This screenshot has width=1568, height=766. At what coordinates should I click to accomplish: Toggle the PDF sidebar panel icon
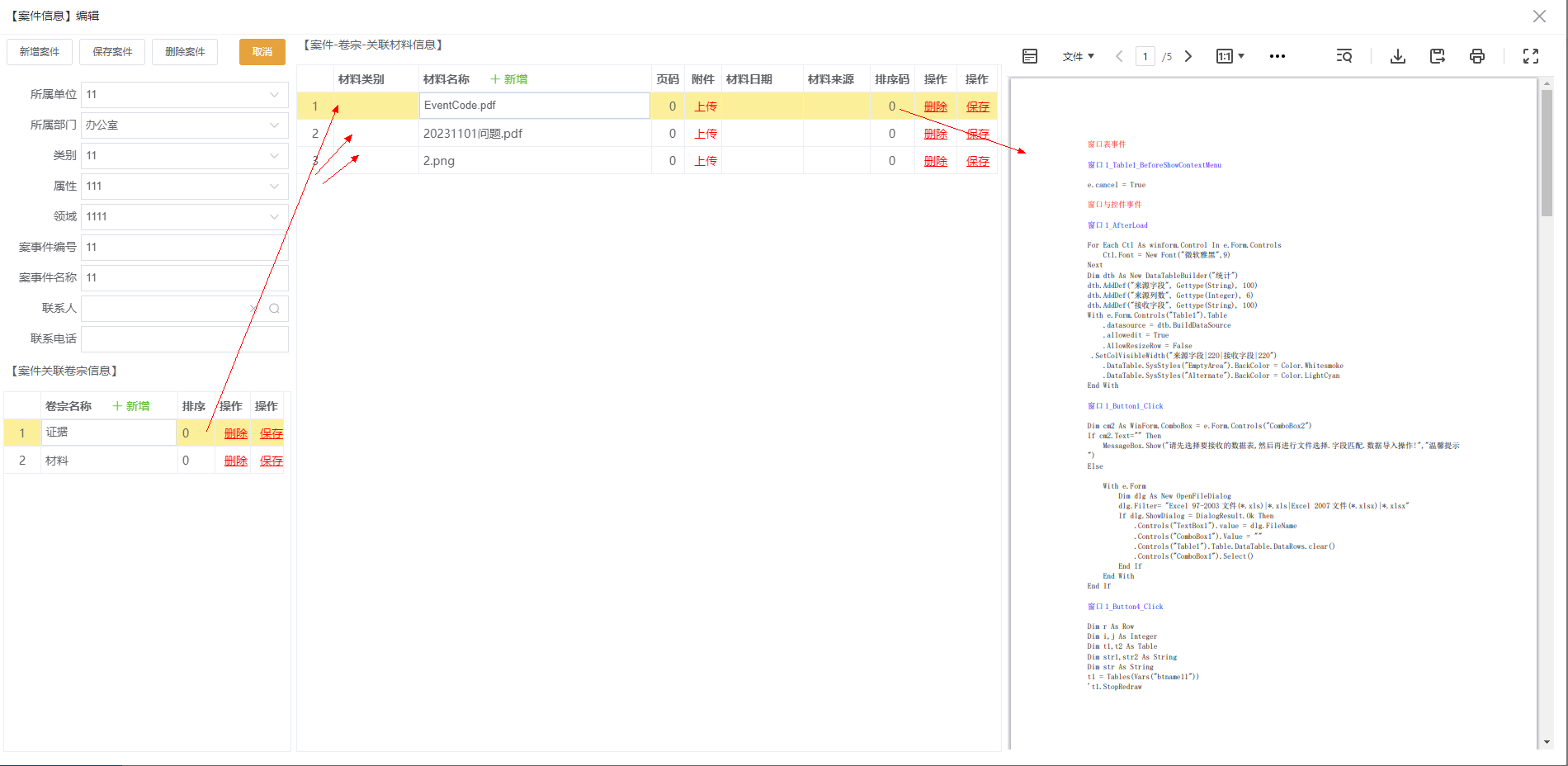coord(1029,56)
